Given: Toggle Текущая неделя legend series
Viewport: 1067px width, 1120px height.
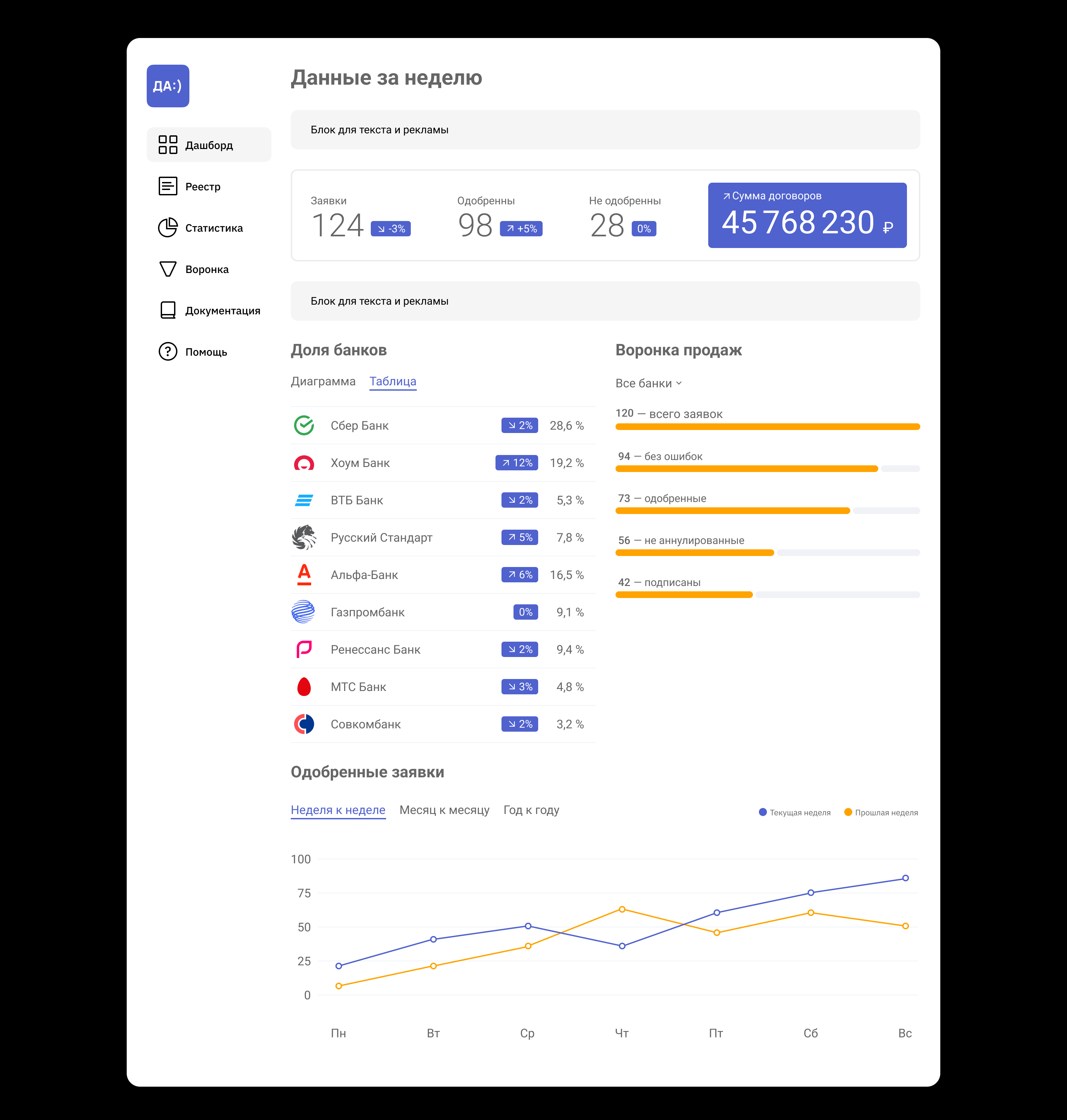Looking at the screenshot, I should tap(795, 812).
